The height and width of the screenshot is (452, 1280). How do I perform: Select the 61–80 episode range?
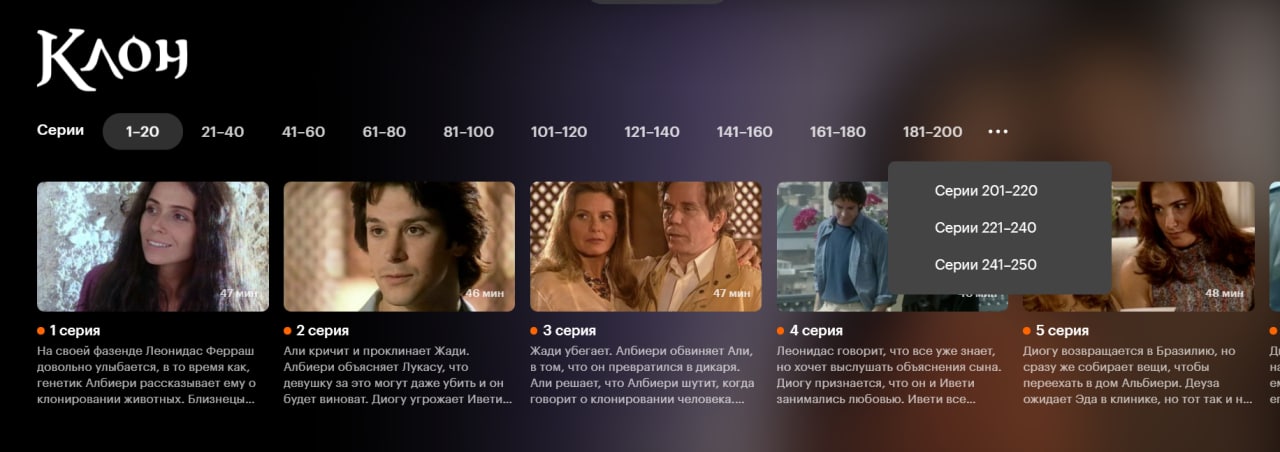[x=384, y=132]
